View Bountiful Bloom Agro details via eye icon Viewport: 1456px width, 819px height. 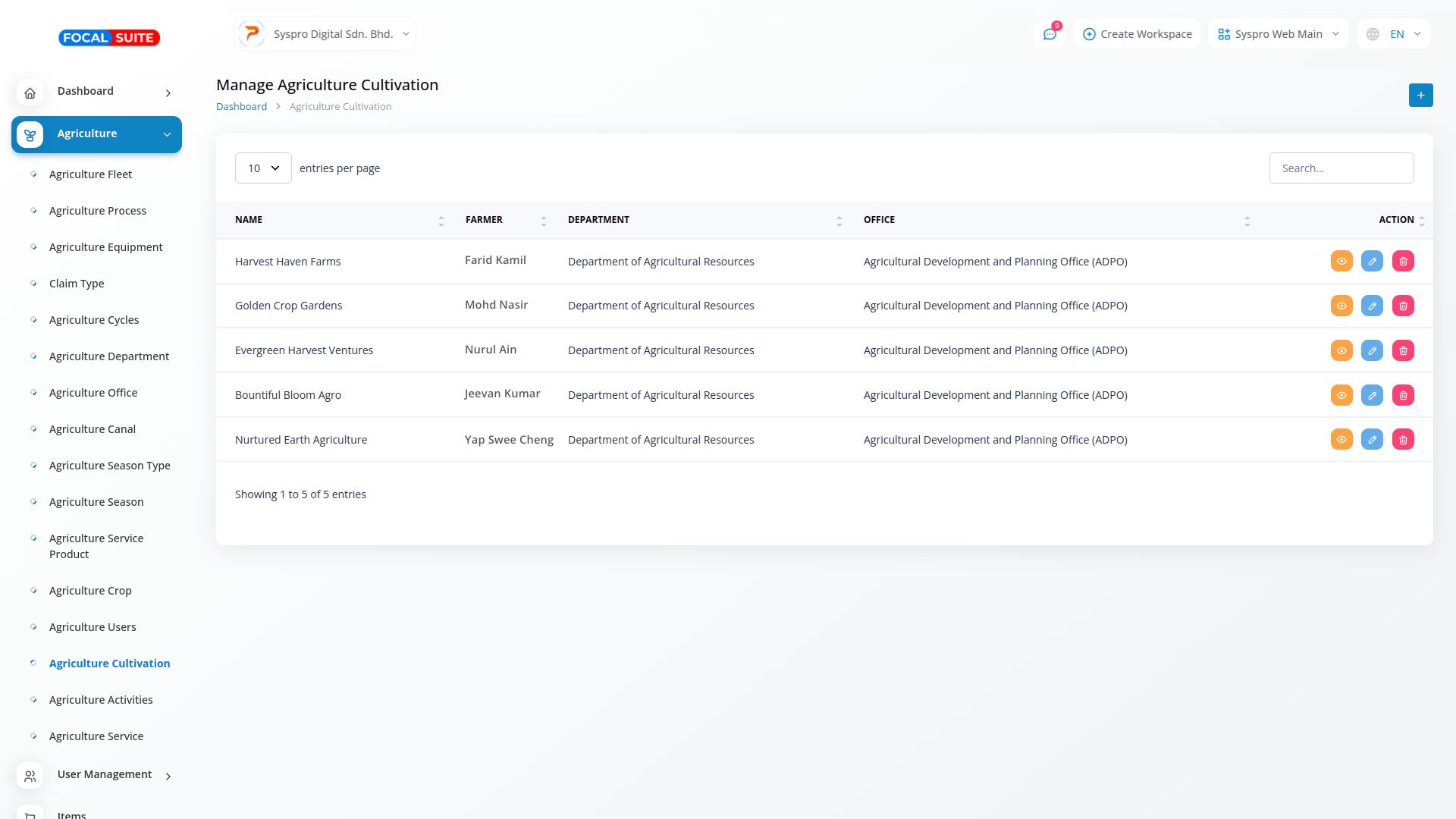click(x=1341, y=395)
